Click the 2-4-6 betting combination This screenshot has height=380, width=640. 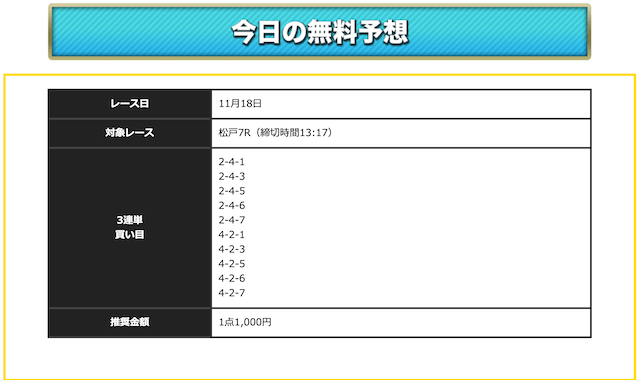pyautogui.click(x=231, y=206)
